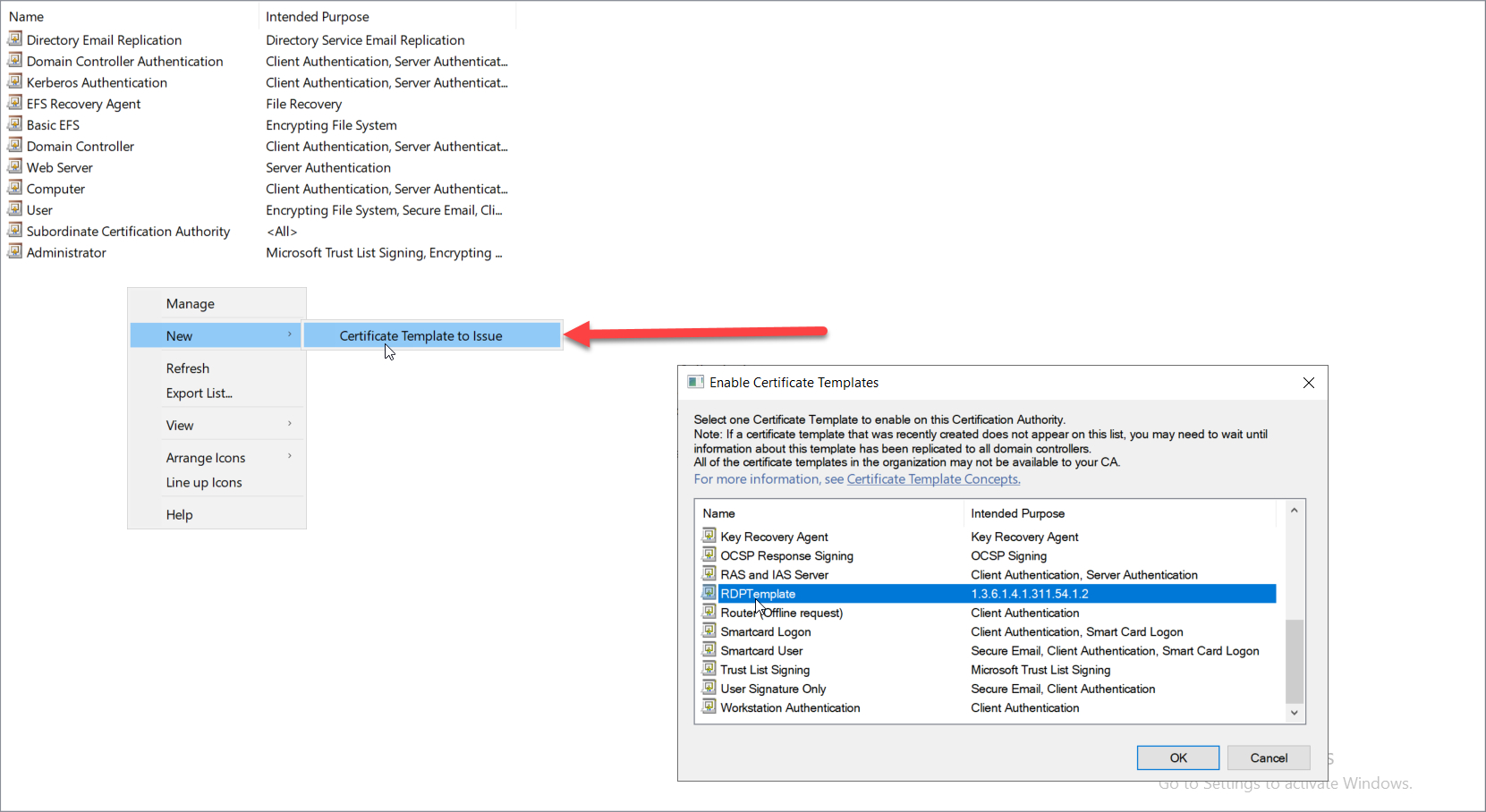
Task: Click the Kerberos Authentication template icon
Action: [x=15, y=81]
